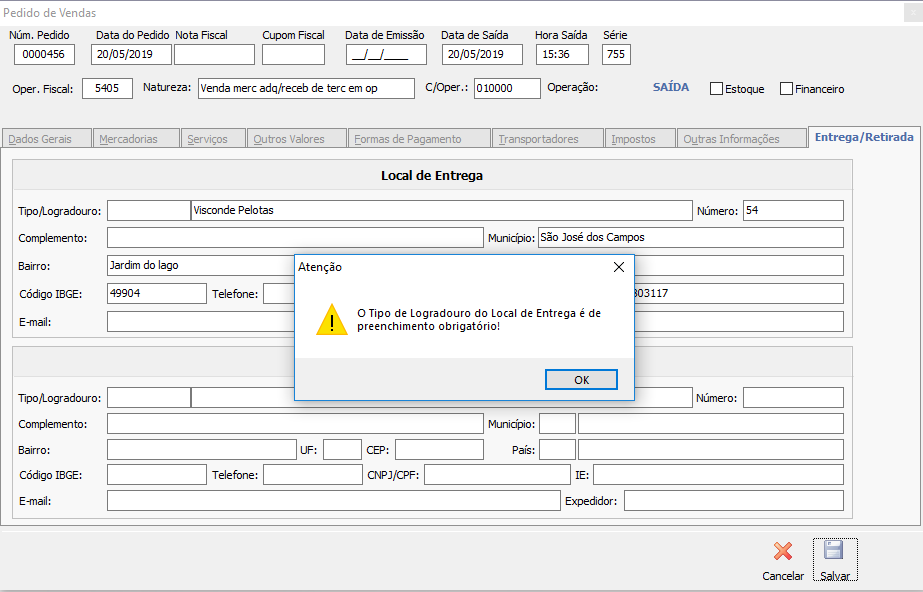Click the Data do Pedido field
Screen dimensions: 923x592
[131, 55]
